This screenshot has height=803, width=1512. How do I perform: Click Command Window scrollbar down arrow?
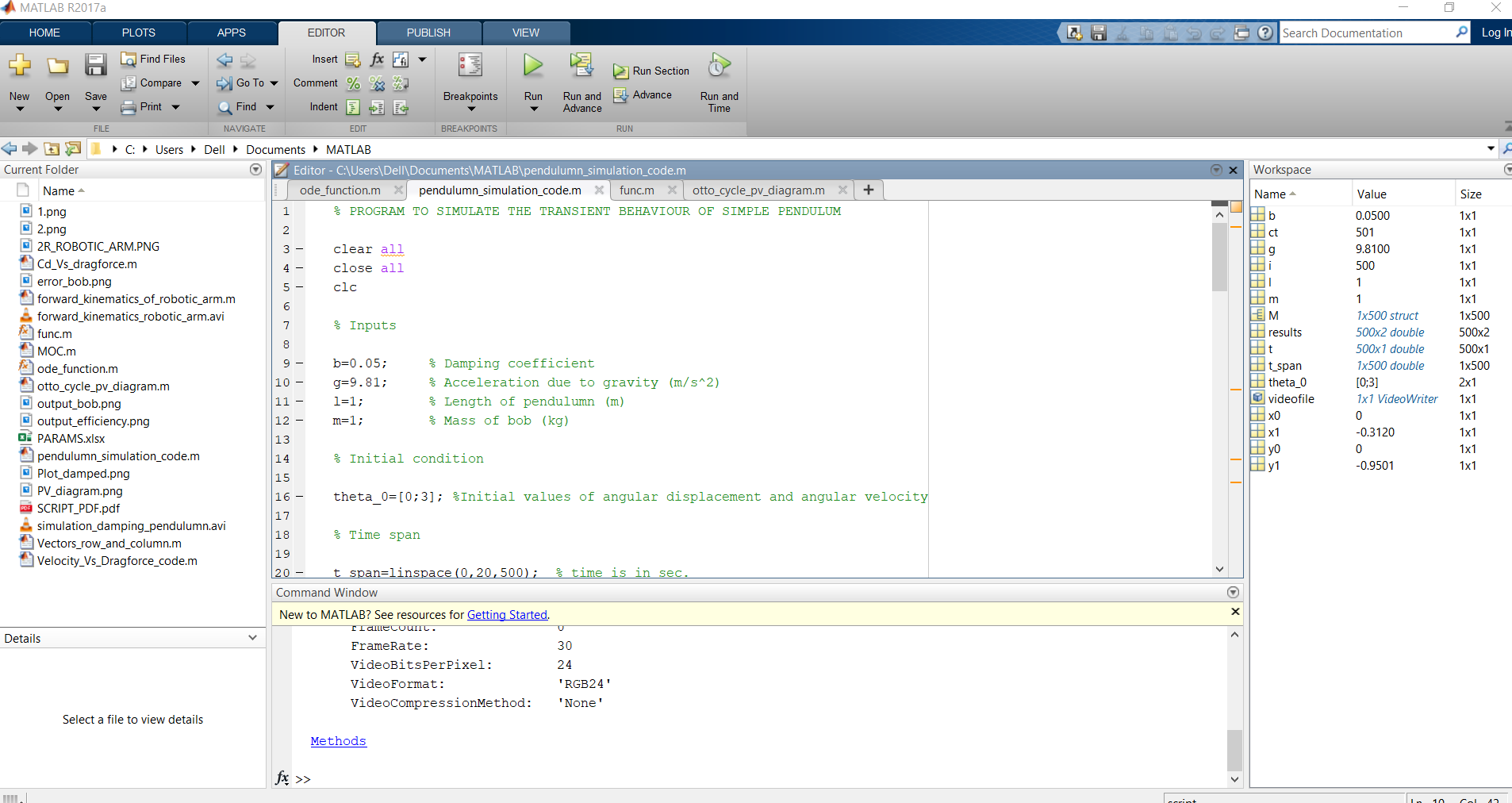tap(1234, 780)
